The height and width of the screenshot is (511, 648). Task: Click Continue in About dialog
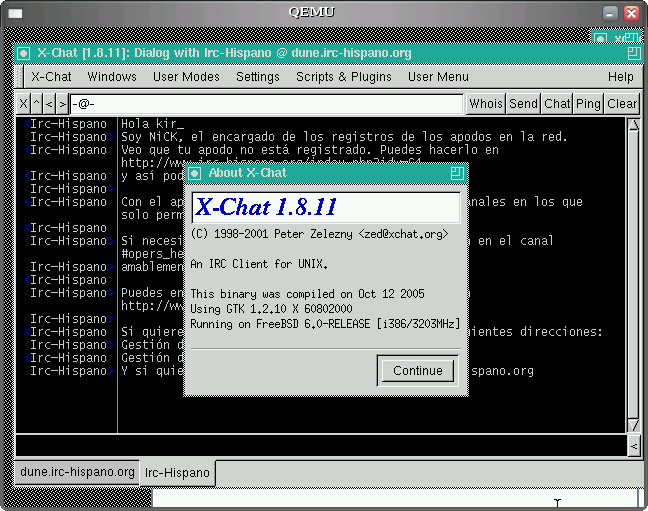tap(418, 371)
